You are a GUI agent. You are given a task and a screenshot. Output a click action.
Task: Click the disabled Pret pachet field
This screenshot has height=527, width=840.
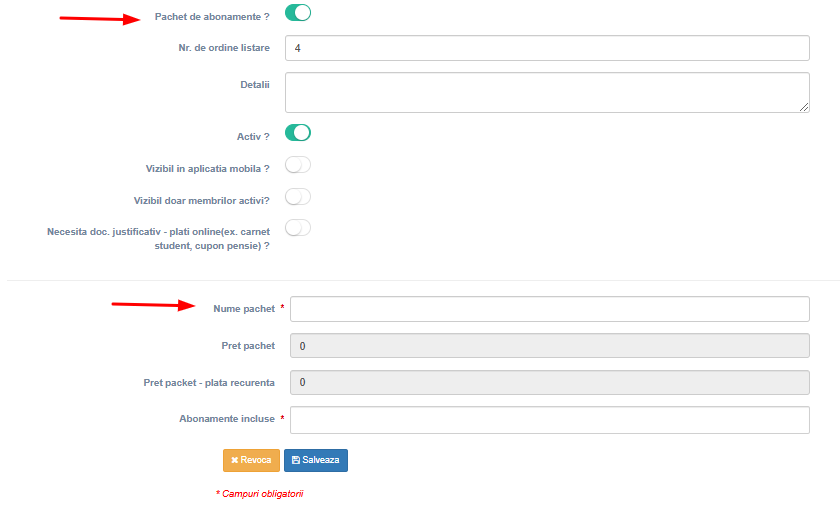pos(550,346)
